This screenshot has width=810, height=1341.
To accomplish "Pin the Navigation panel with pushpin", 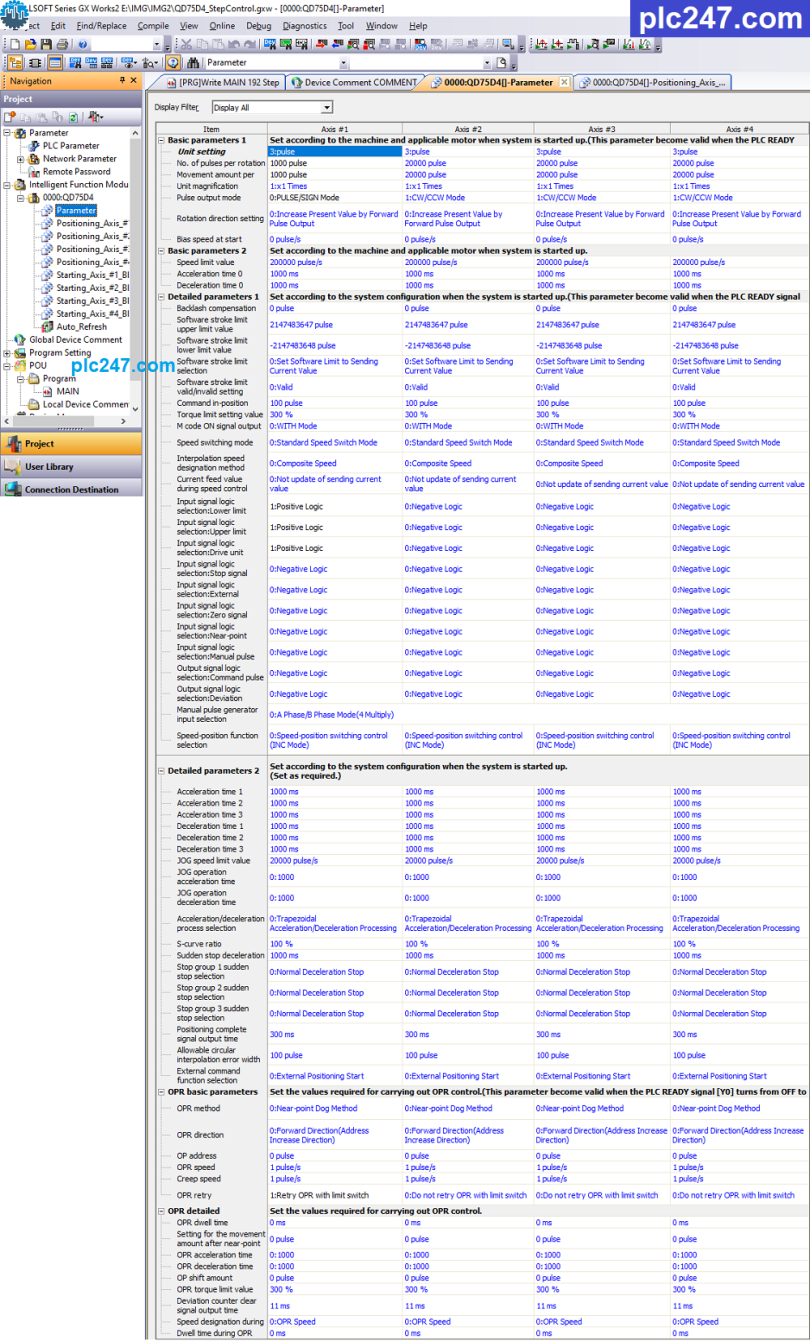I will point(122,81).
